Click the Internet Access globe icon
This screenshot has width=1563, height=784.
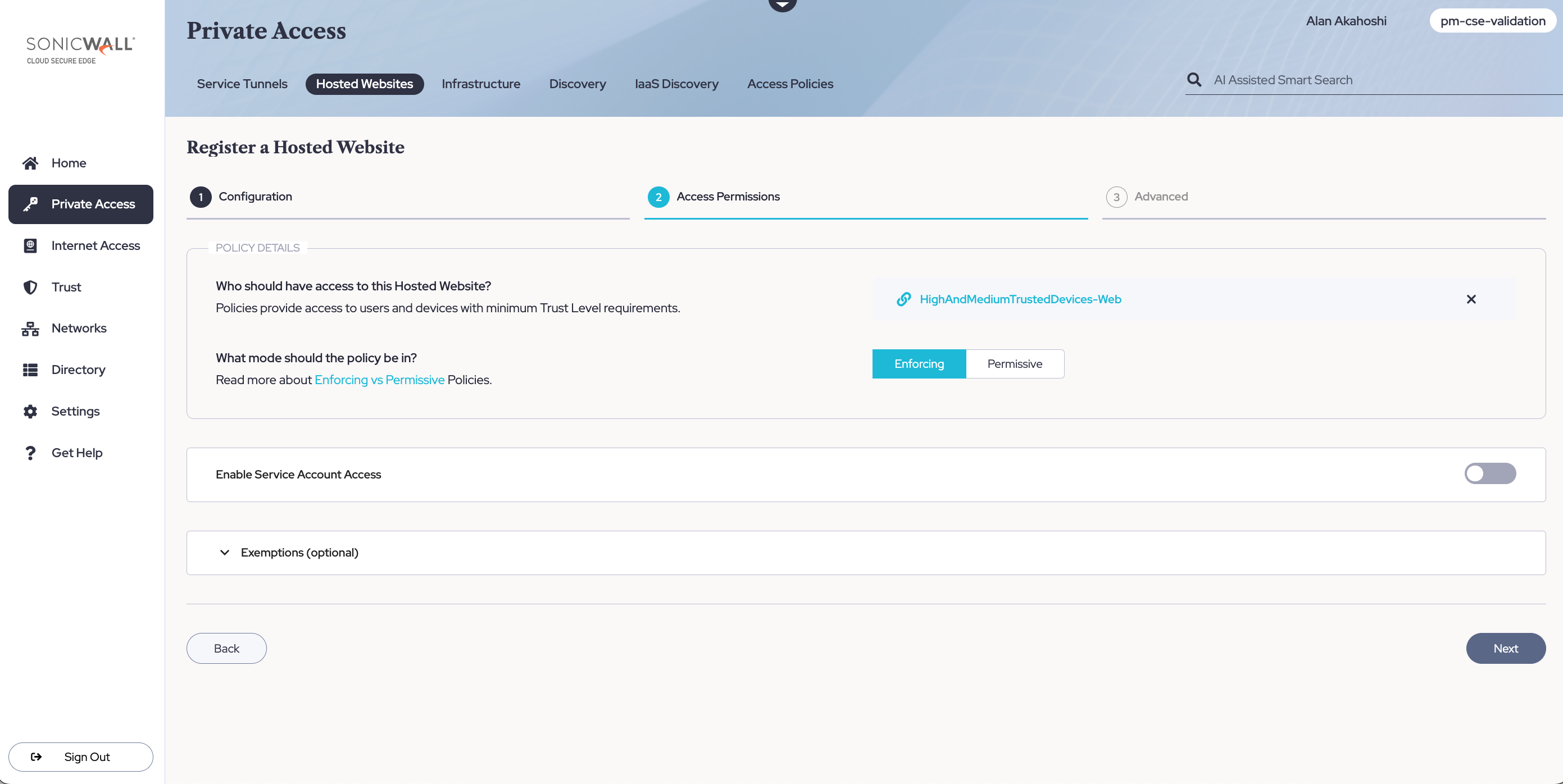30,245
